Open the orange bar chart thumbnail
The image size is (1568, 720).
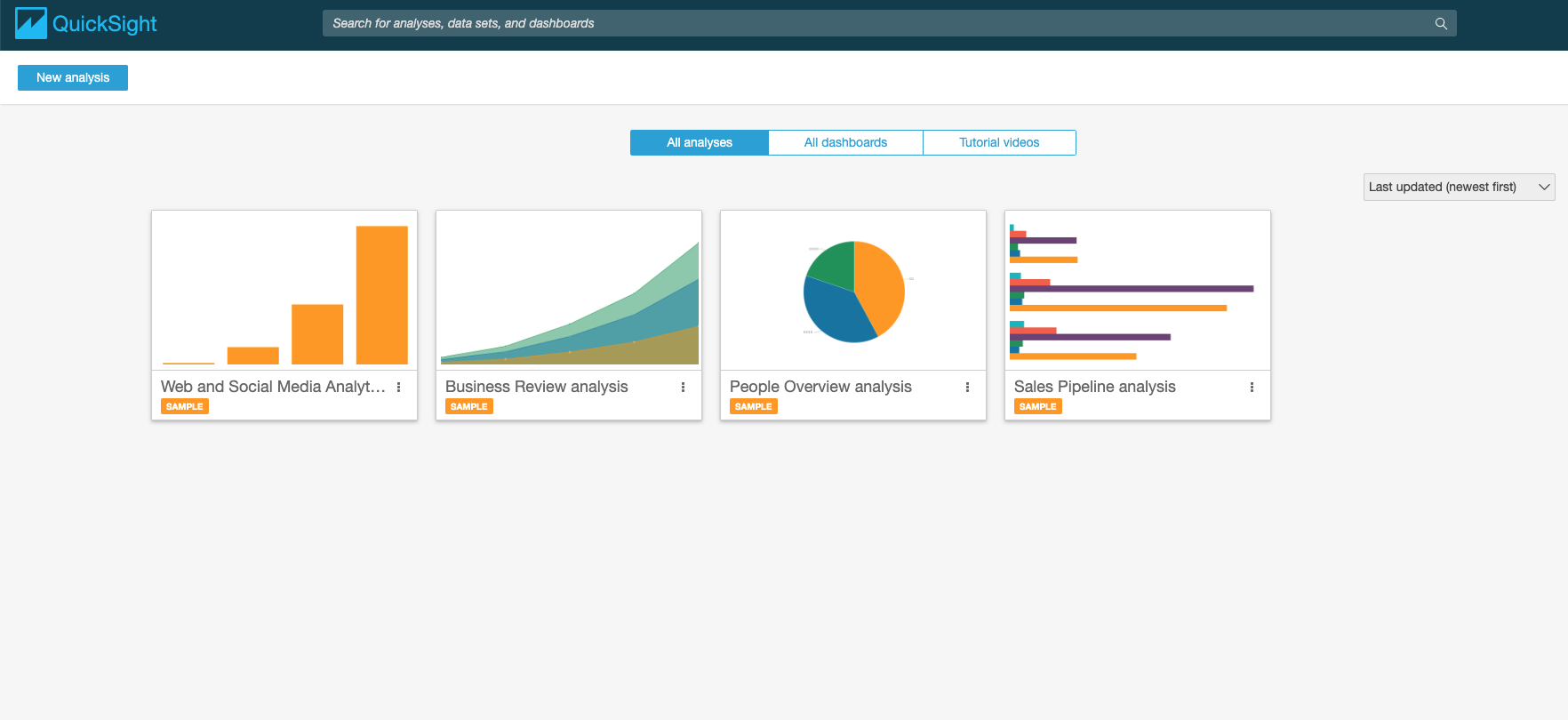click(x=284, y=291)
